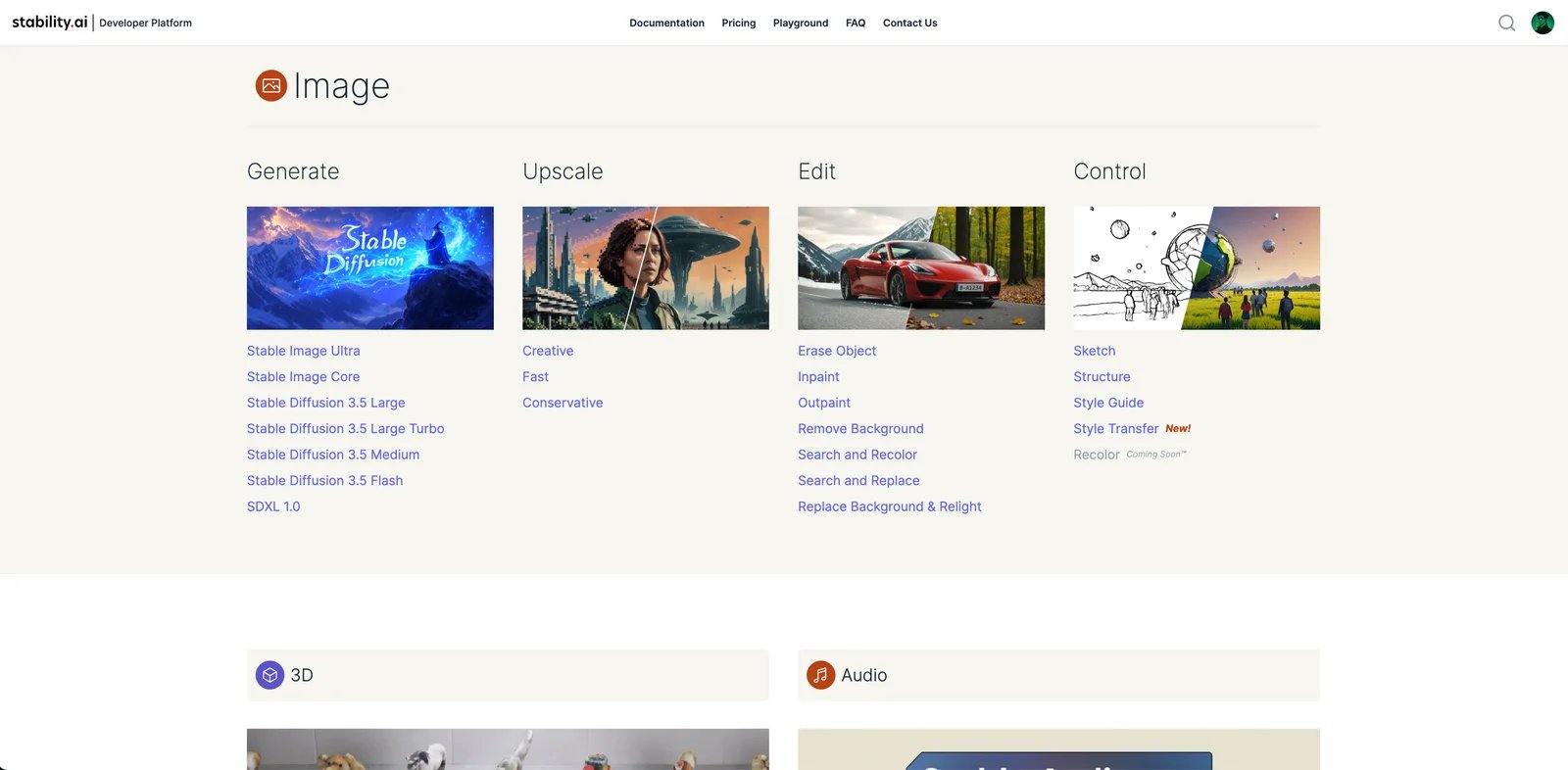Click the Control sketch-to-image thumbnail
This screenshot has height=770, width=1568.
click(x=1196, y=267)
